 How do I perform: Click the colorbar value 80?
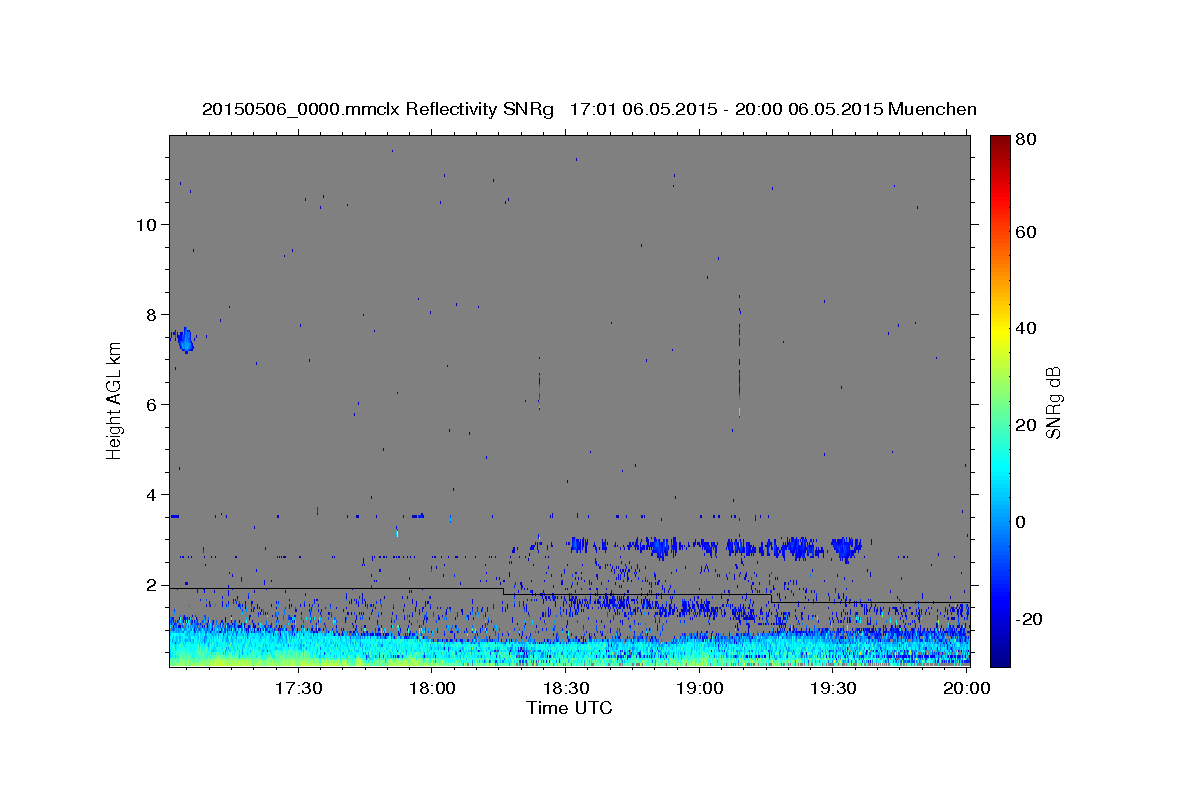1024,140
